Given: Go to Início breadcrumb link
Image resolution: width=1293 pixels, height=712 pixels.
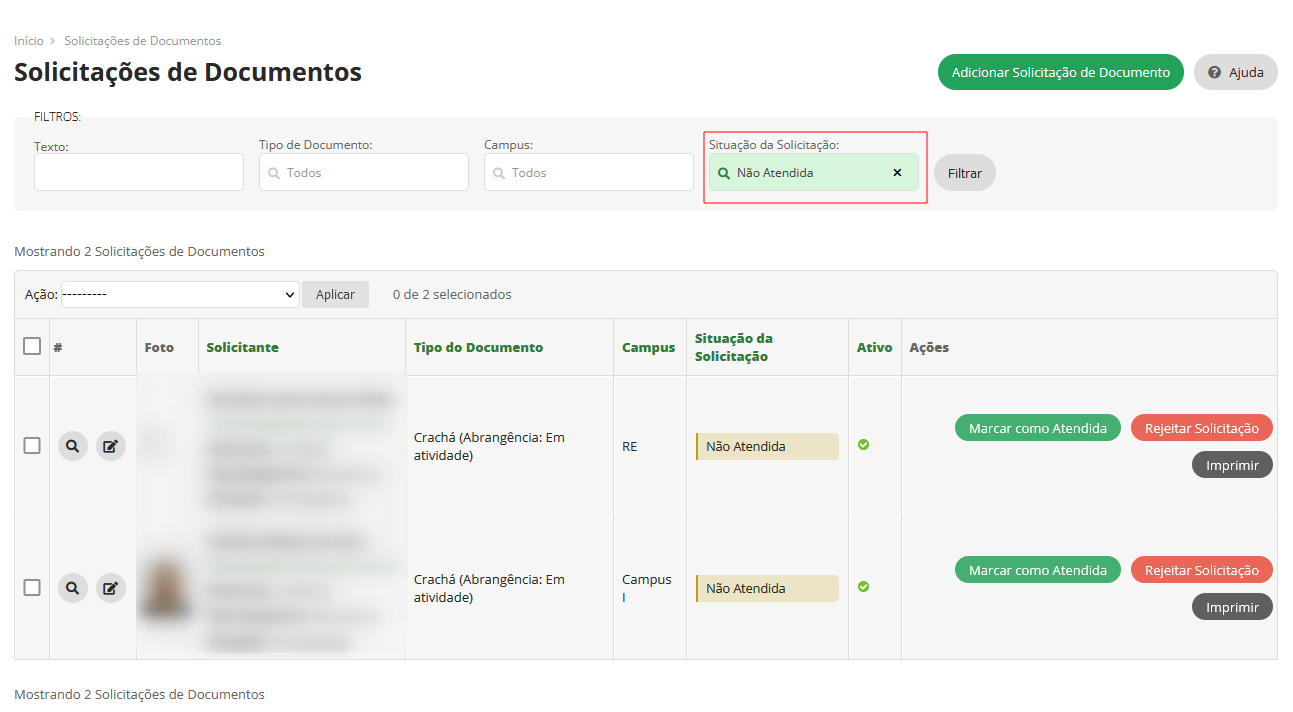Looking at the screenshot, I should click(29, 41).
